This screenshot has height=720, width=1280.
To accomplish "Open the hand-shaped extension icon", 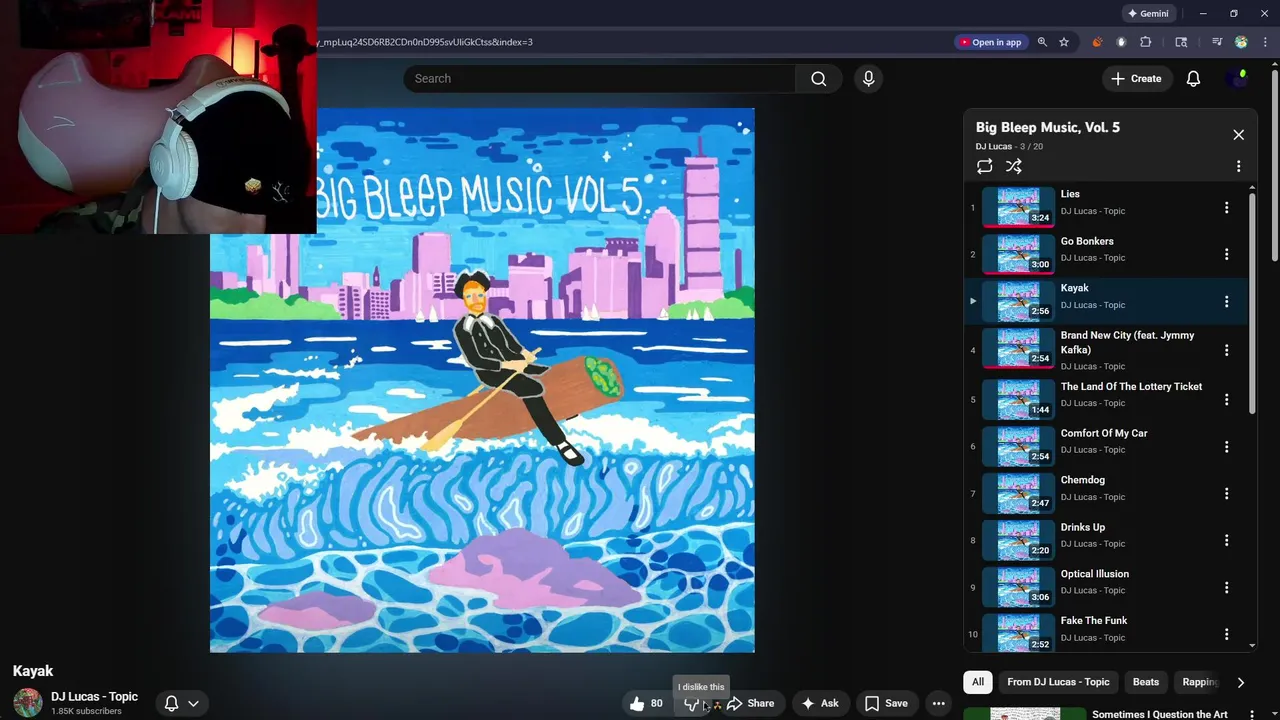I will [x=1121, y=42].
